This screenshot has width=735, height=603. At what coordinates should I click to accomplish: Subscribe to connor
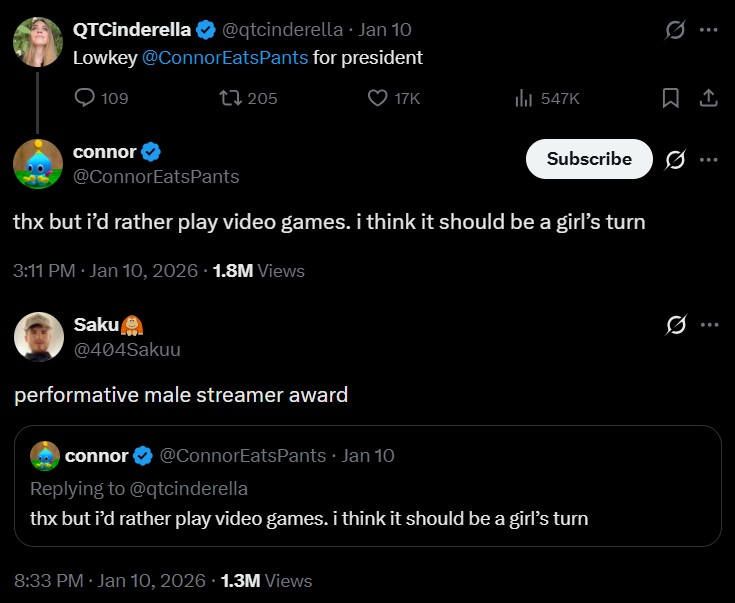pos(589,159)
